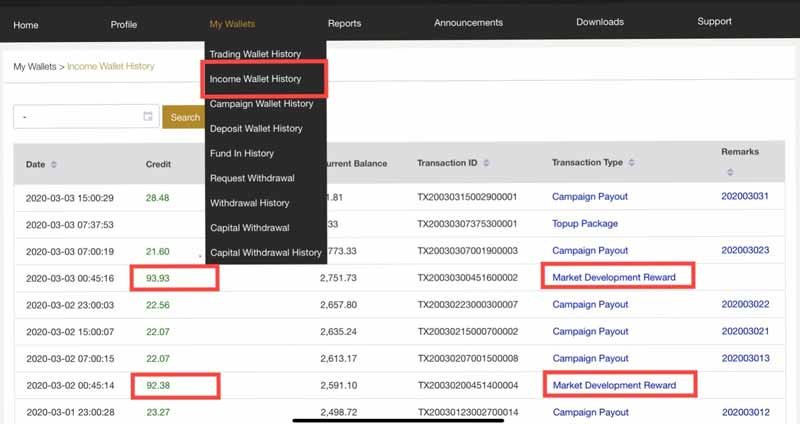This screenshot has width=800, height=424.
Task: Click remark 202003012
Action: (746, 412)
